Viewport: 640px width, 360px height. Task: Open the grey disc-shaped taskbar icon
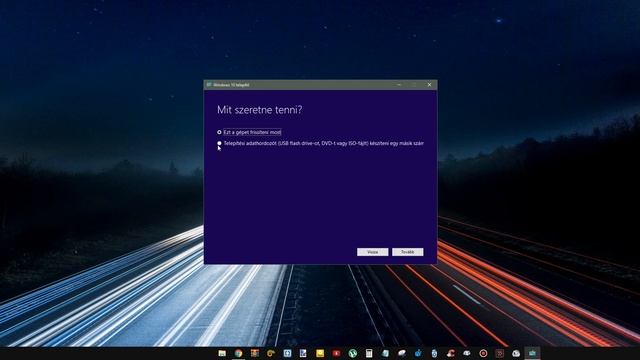click(402, 353)
